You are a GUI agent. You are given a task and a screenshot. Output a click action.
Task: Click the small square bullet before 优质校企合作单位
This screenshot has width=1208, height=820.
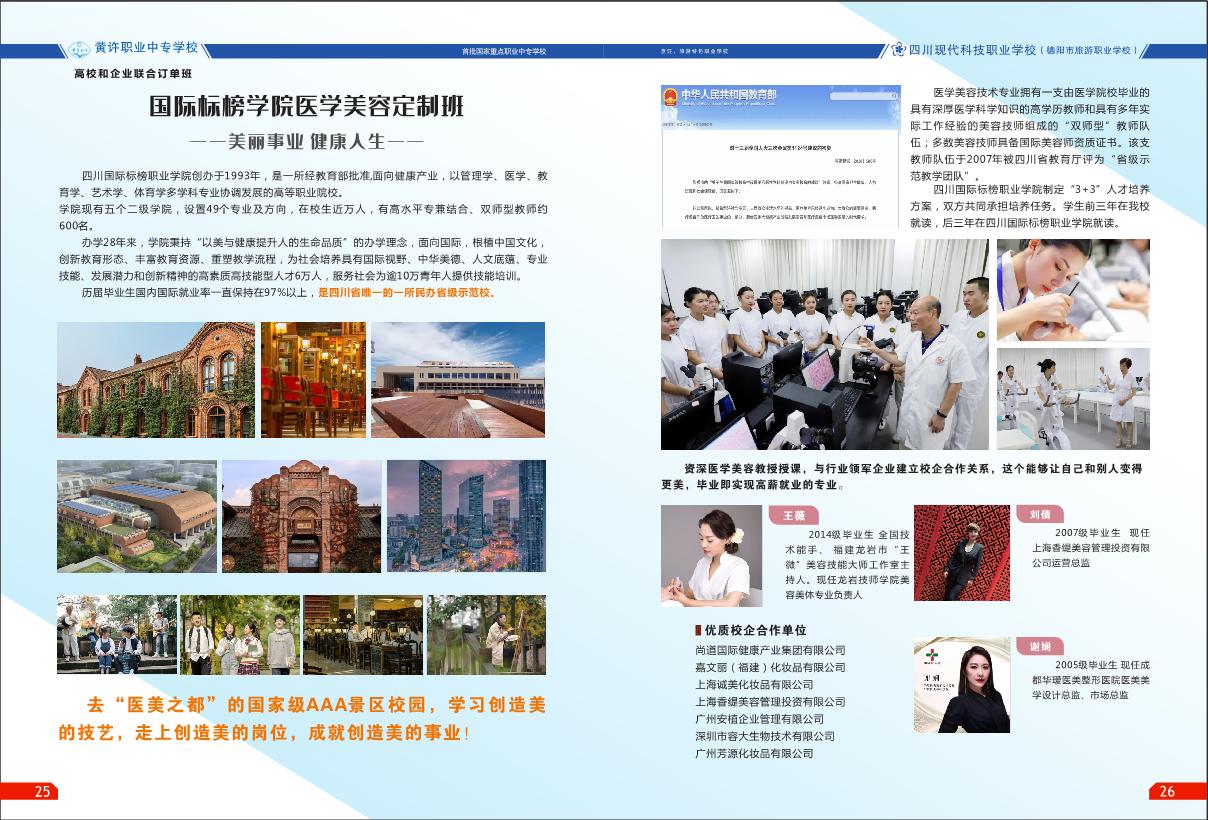(x=698, y=630)
